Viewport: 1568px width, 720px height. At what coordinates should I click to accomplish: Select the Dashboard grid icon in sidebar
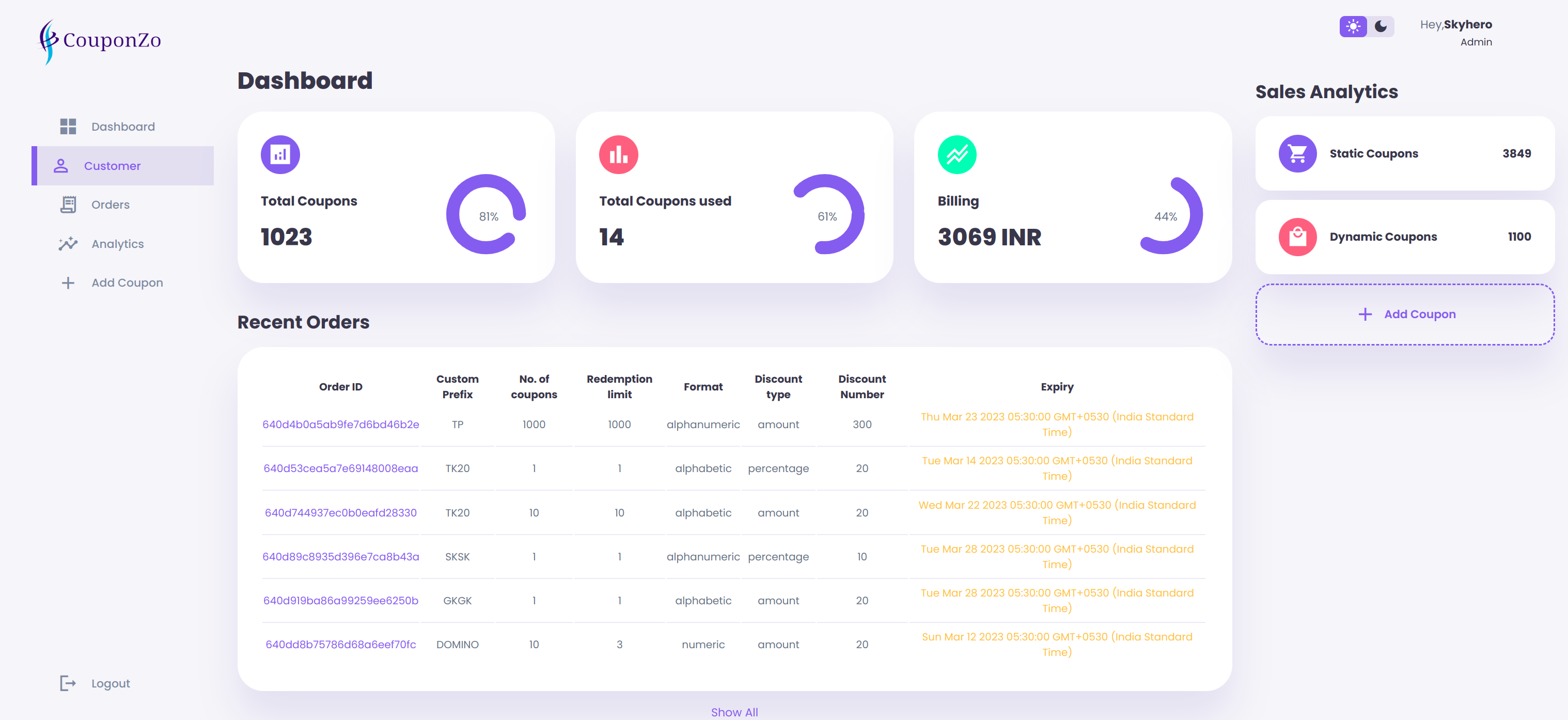click(x=68, y=126)
